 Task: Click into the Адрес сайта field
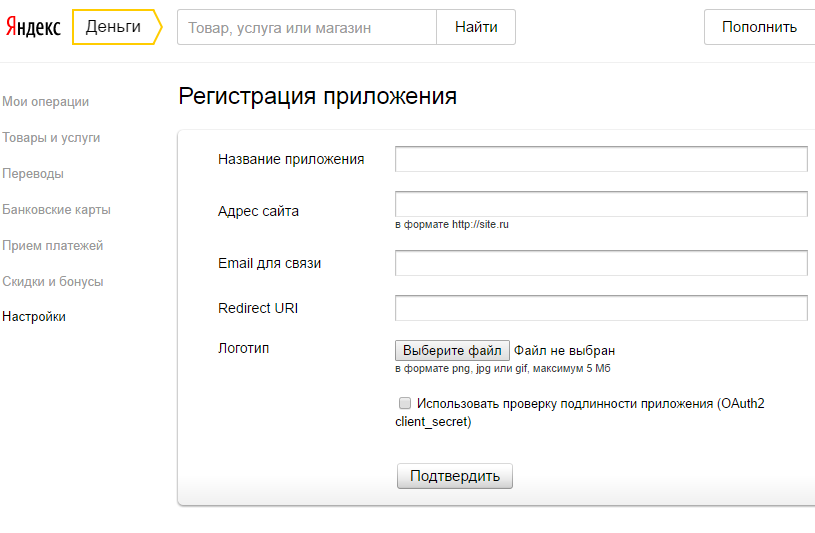601,204
